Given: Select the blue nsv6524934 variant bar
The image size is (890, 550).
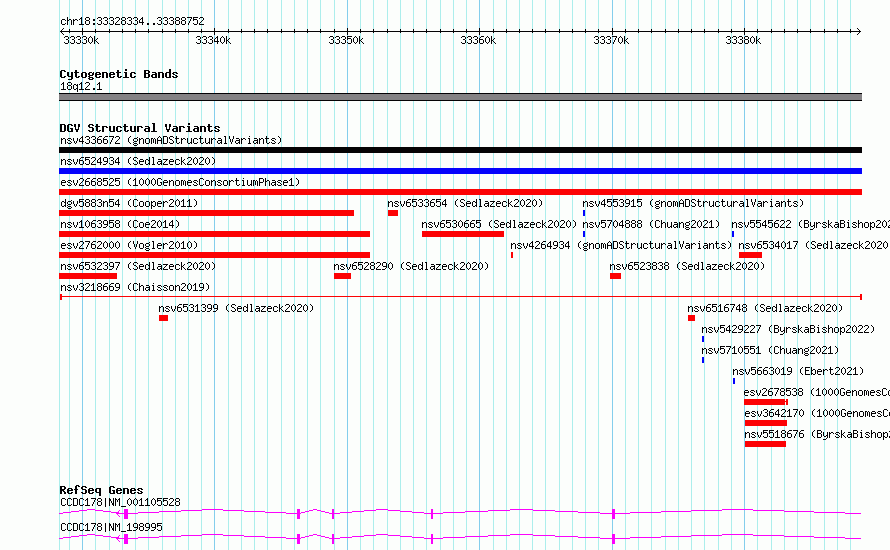Looking at the screenshot, I should (x=460, y=171).
